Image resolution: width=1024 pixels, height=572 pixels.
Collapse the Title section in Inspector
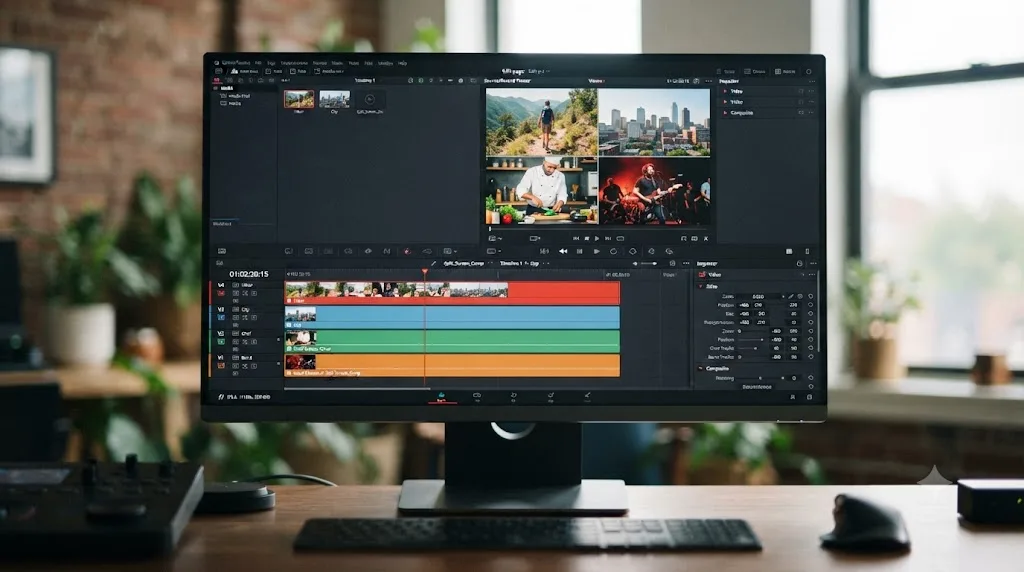click(x=701, y=287)
